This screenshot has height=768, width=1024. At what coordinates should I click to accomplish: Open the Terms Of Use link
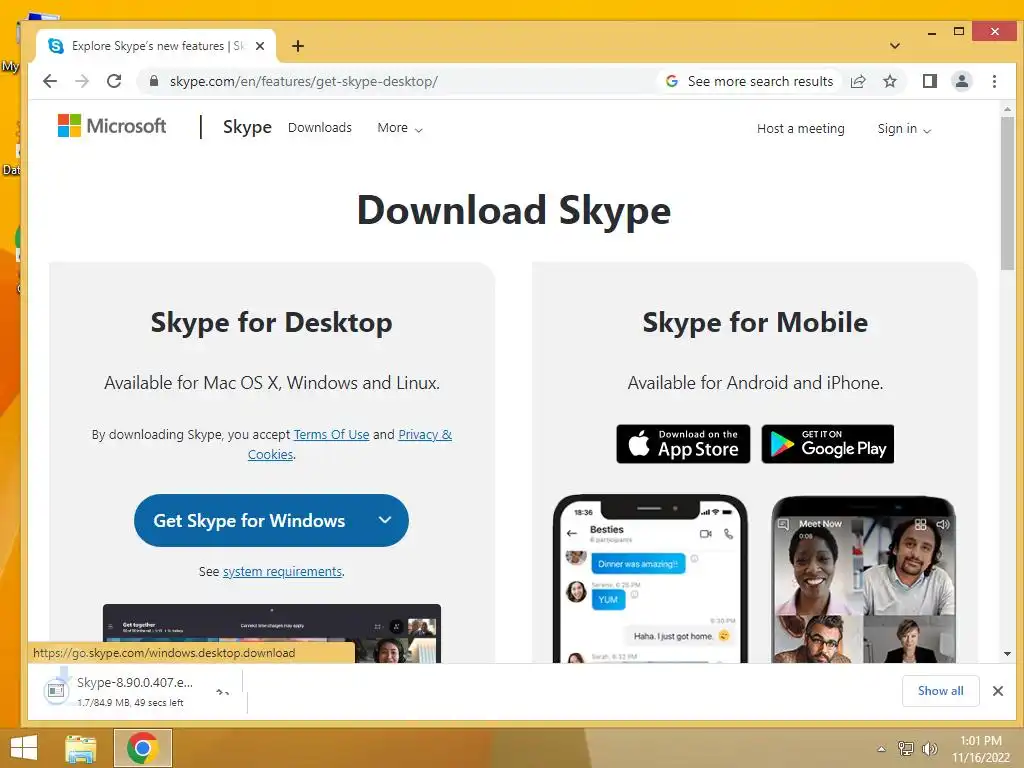(x=331, y=434)
